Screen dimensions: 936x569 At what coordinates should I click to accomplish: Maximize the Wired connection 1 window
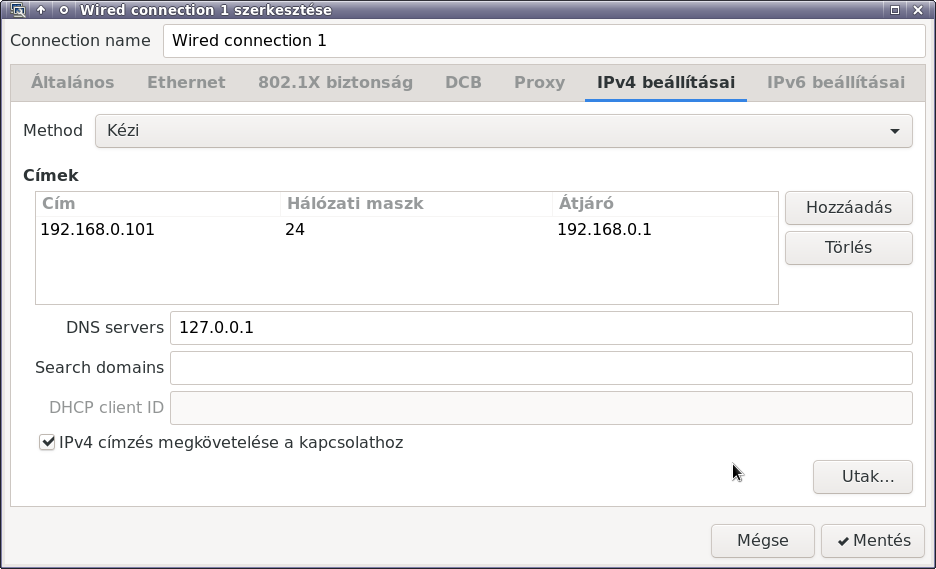point(895,10)
